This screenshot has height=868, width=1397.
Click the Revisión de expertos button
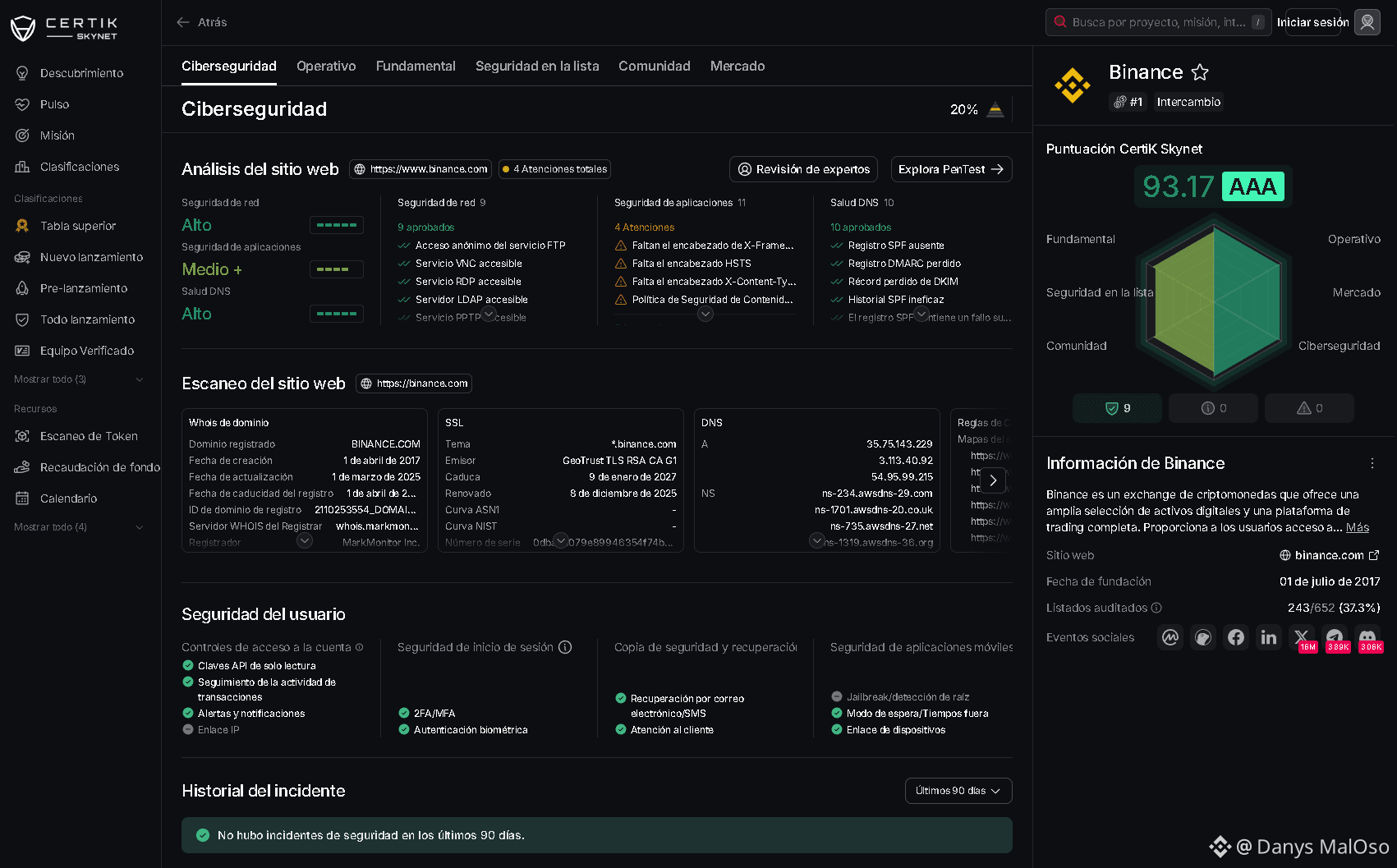803,169
